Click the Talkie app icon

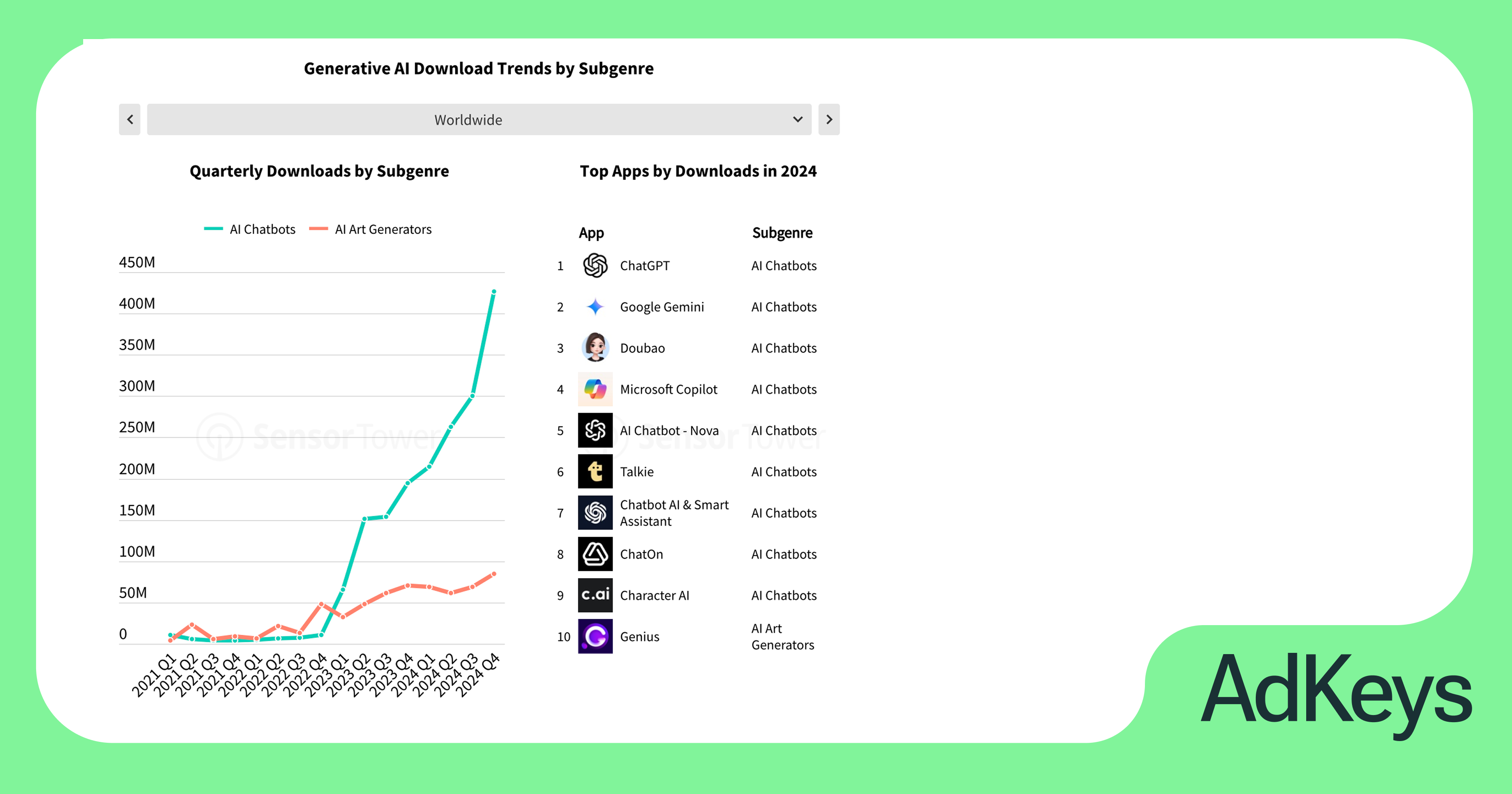[x=595, y=472]
